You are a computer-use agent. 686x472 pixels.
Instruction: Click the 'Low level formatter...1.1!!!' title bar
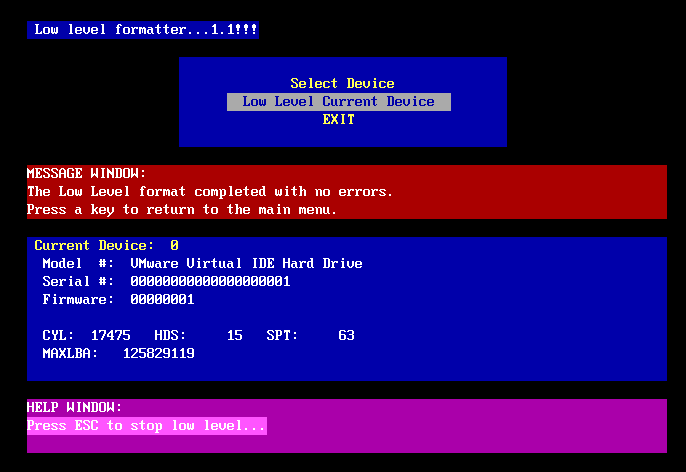[143, 30]
